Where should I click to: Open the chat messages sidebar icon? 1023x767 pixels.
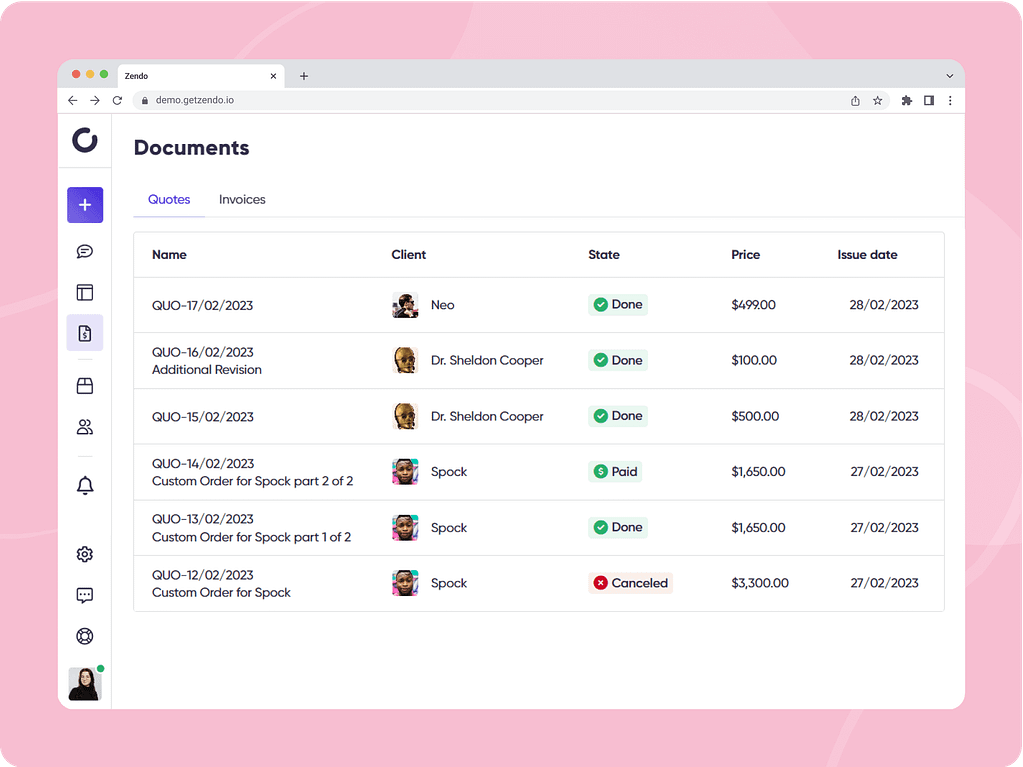point(85,252)
